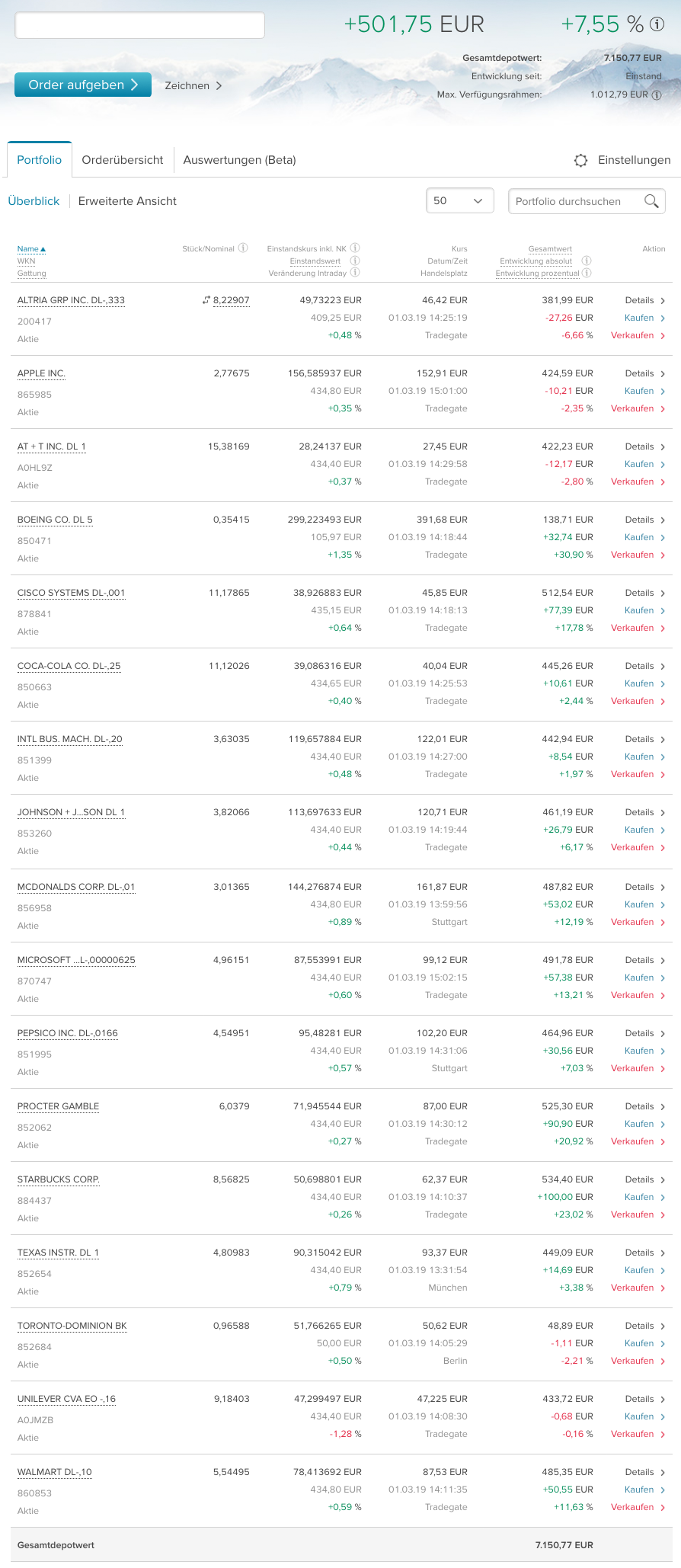Open the 50 entries per page dropdown
Viewport: 681px width, 1568px height.
[460, 201]
